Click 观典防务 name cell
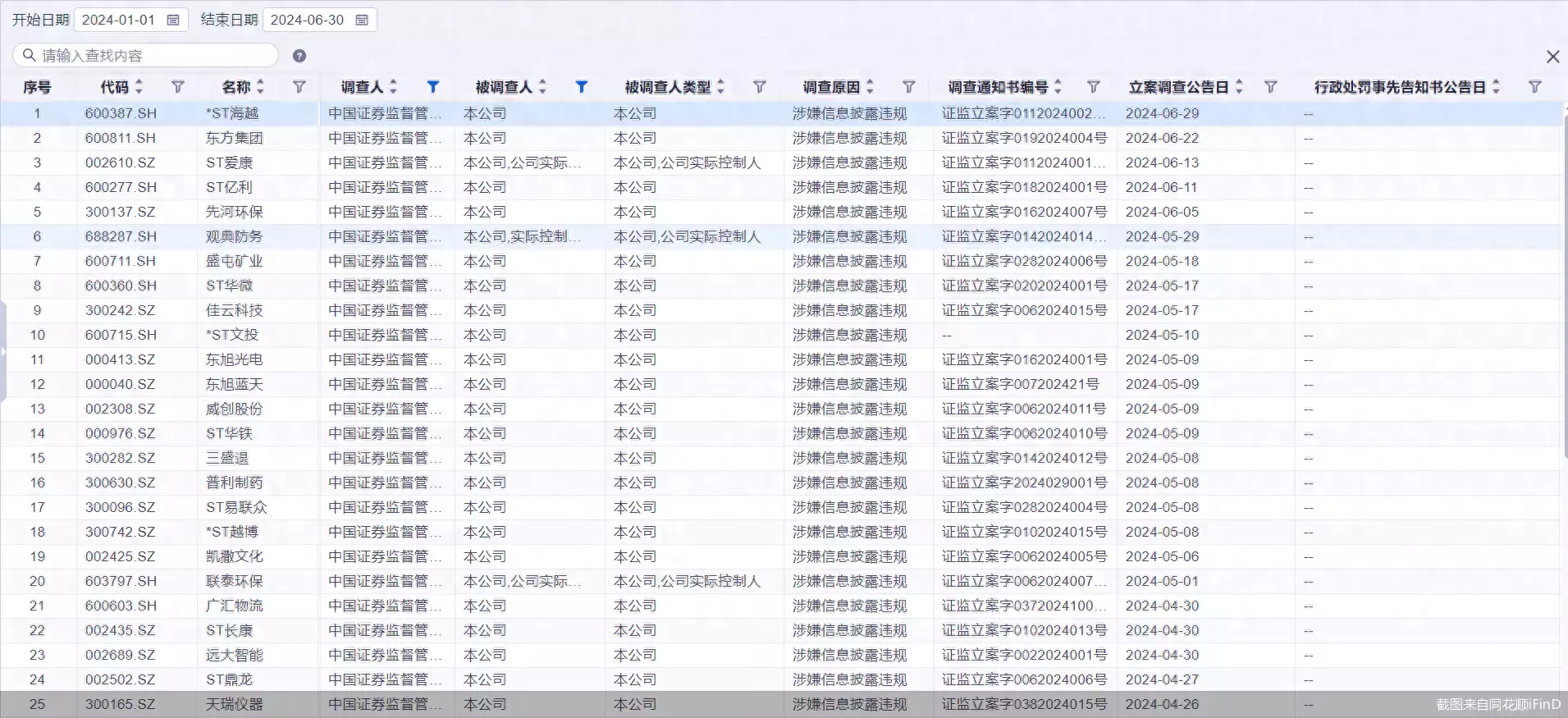The height and width of the screenshot is (718, 1568). (x=234, y=236)
